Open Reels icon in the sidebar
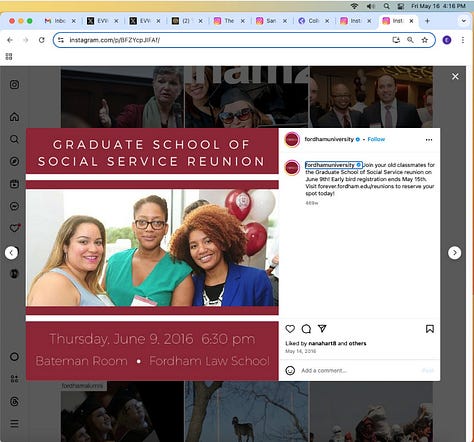This screenshot has height=442, width=474. [14, 184]
